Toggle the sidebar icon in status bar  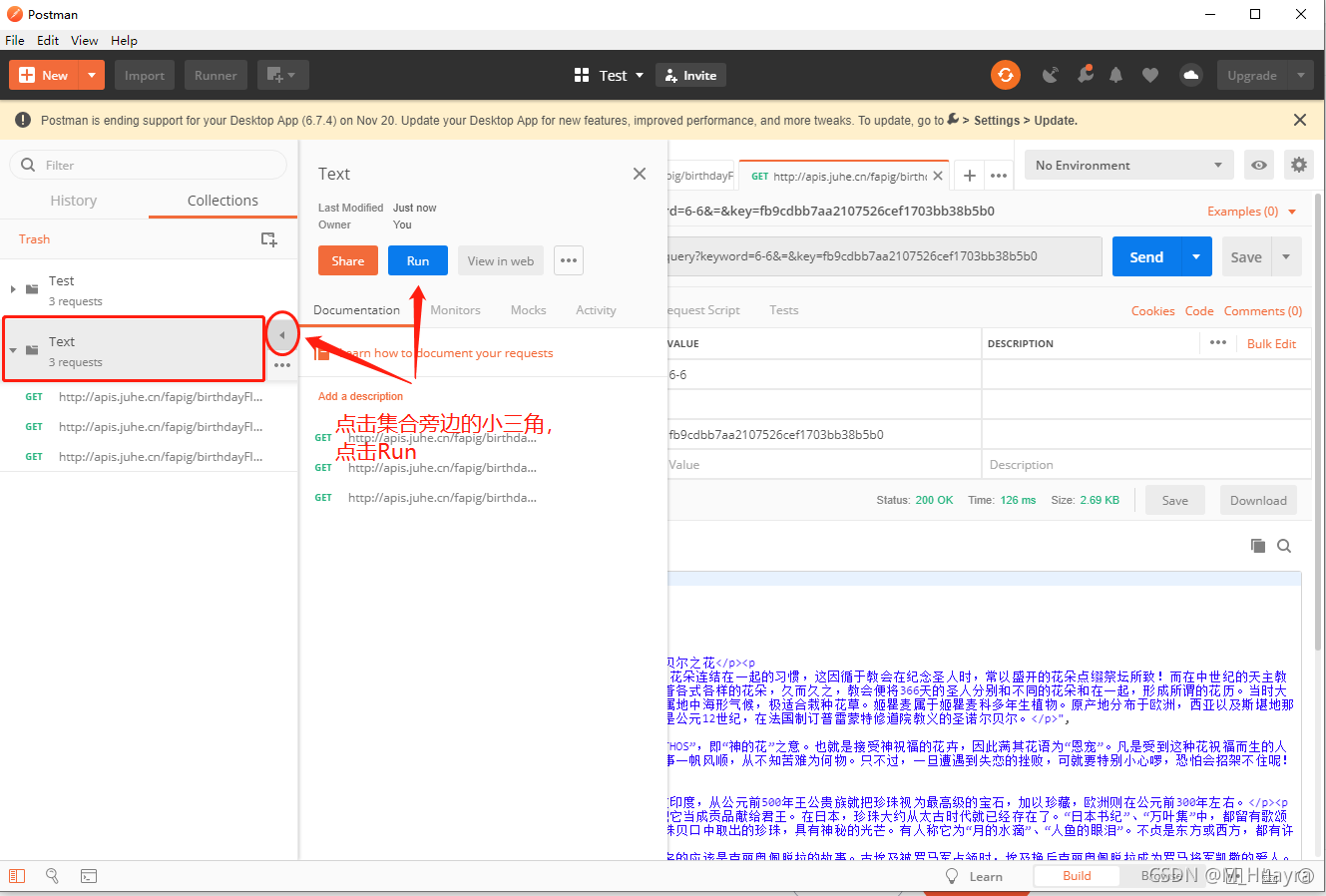coord(16,876)
